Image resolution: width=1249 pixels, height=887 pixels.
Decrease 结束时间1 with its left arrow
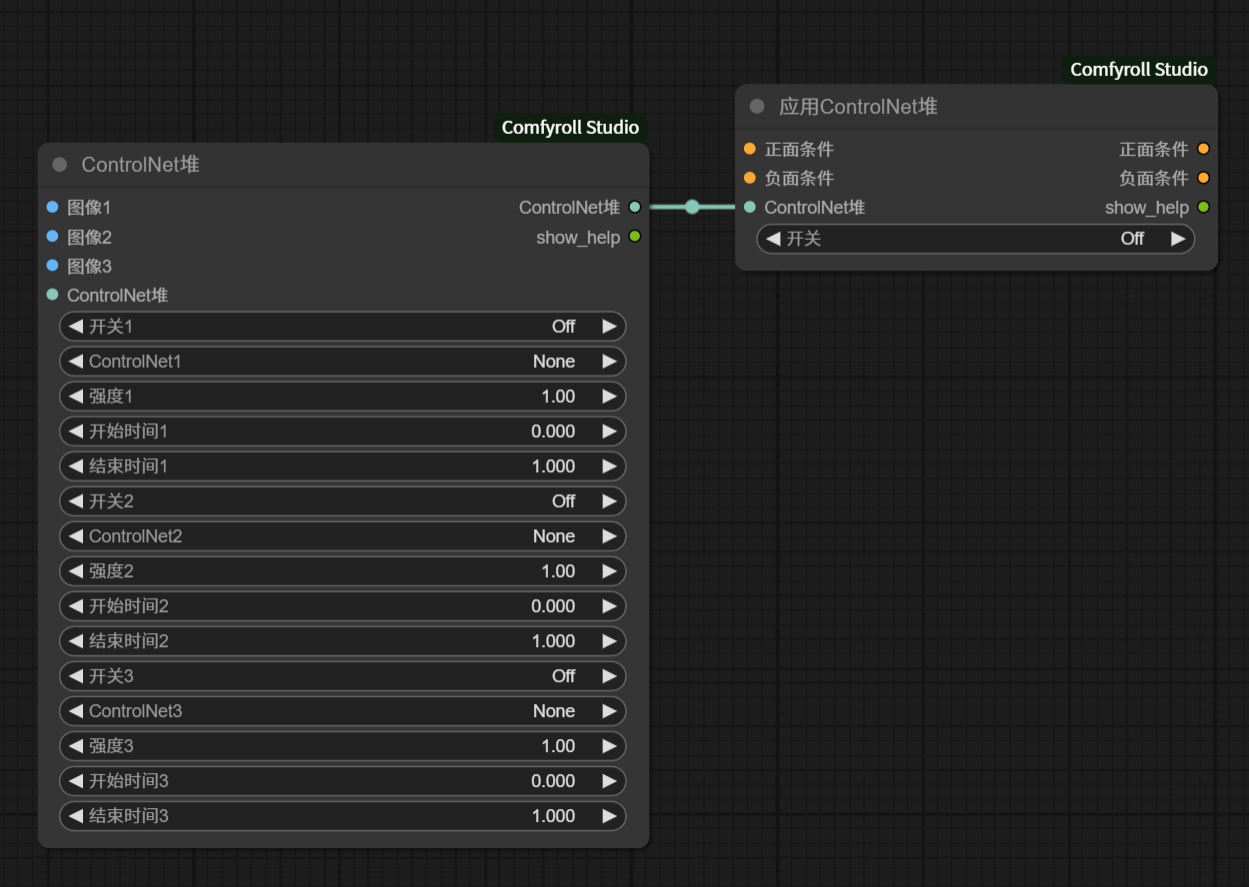tap(76, 466)
